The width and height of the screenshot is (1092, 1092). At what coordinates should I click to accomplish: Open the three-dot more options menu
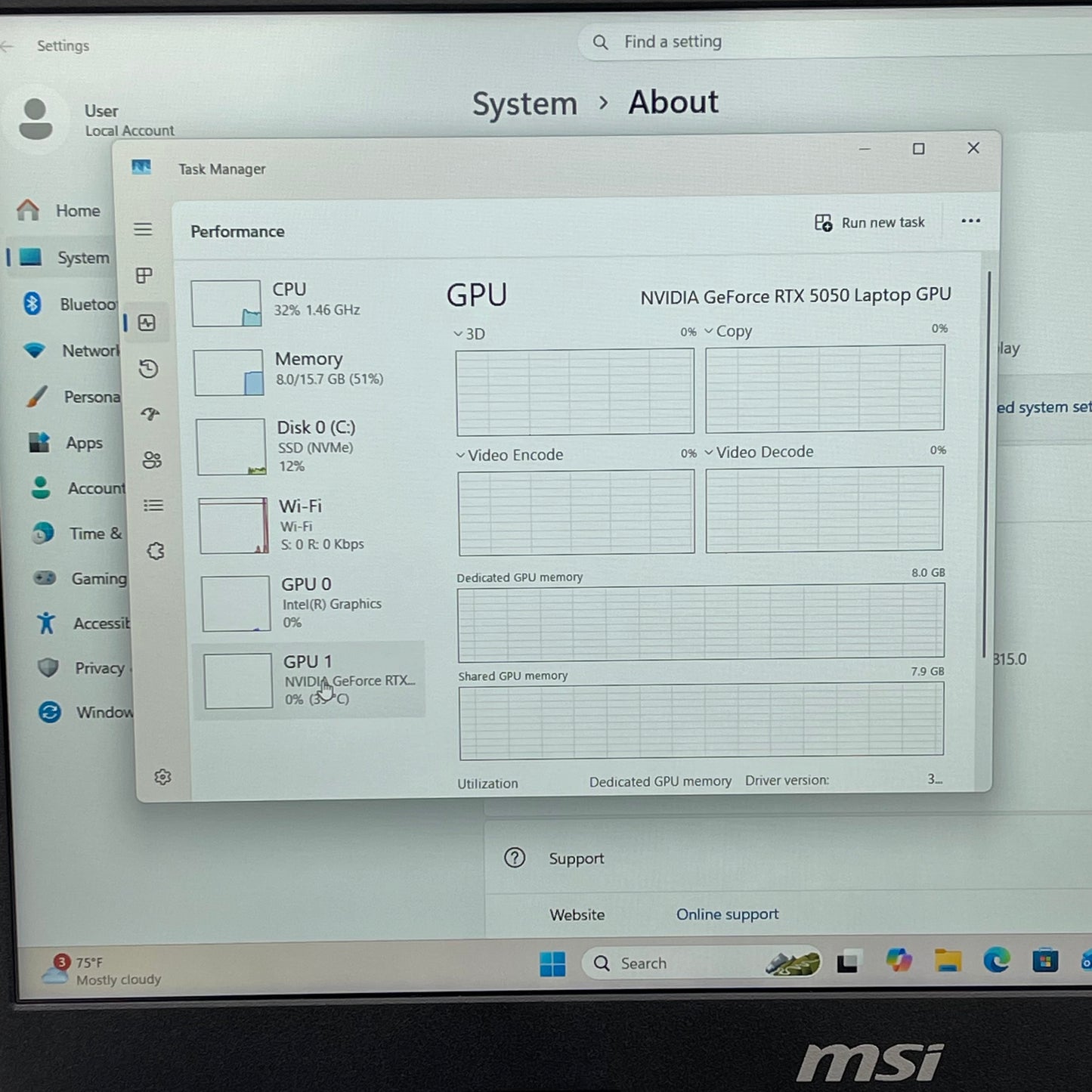click(970, 221)
